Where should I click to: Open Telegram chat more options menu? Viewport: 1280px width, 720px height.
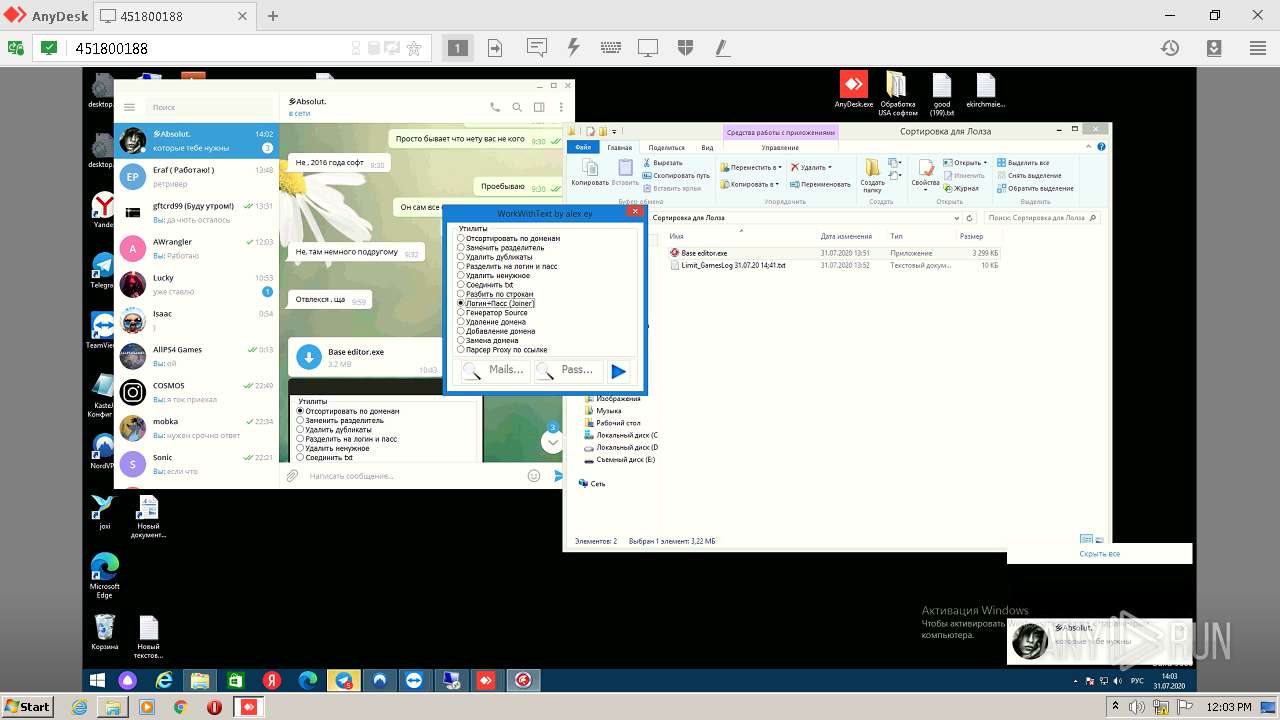tap(560, 107)
